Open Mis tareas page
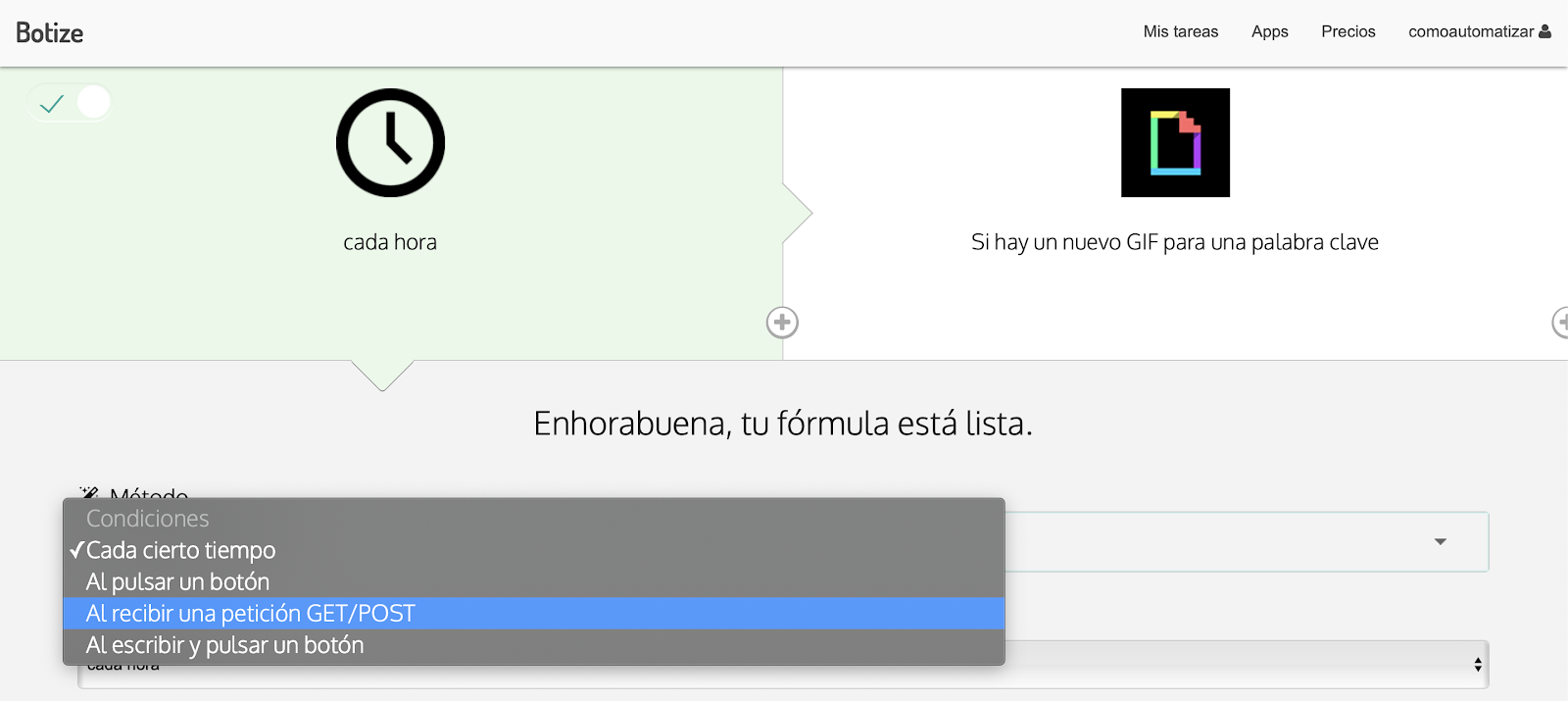This screenshot has width=1568, height=701. [1181, 31]
